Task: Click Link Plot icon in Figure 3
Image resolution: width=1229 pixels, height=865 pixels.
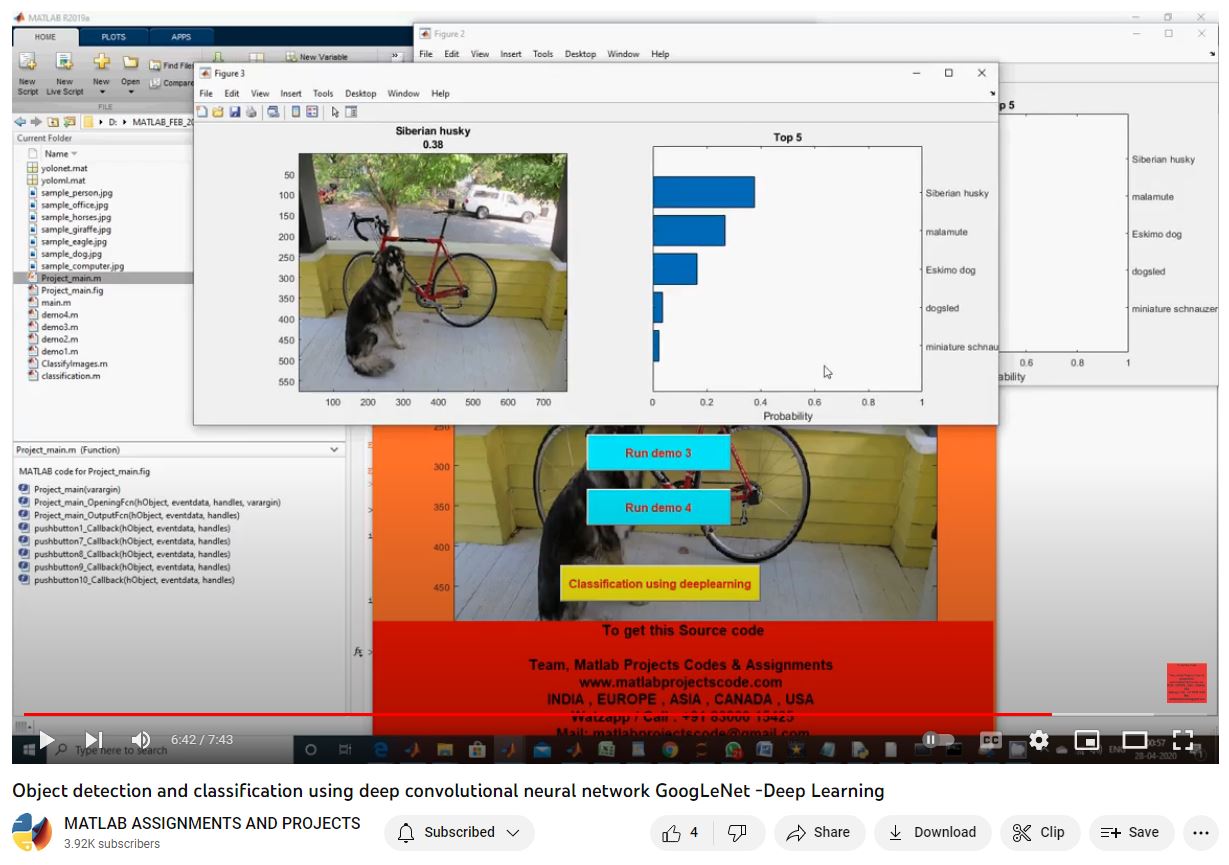Action: tap(273, 112)
